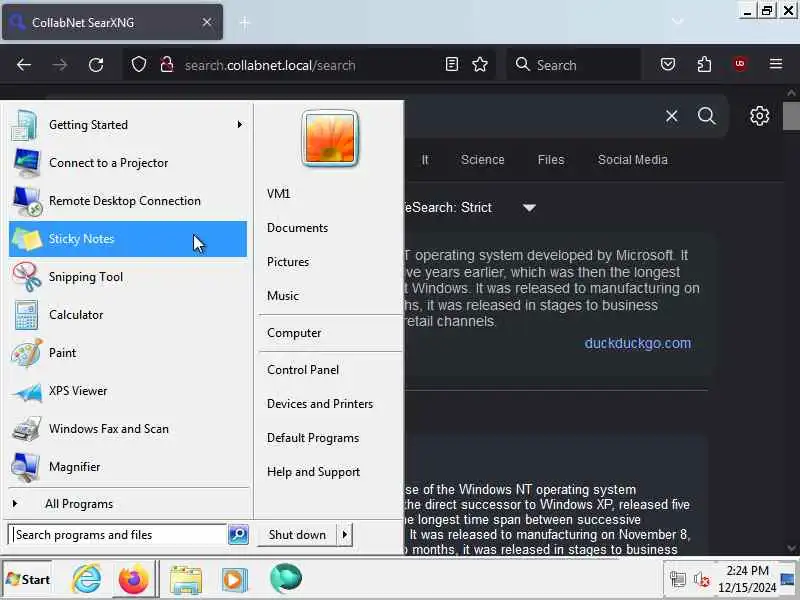Screen dimensions: 800x600
Task: Open the tab list chevron in Firefox
Action: [x=678, y=21]
